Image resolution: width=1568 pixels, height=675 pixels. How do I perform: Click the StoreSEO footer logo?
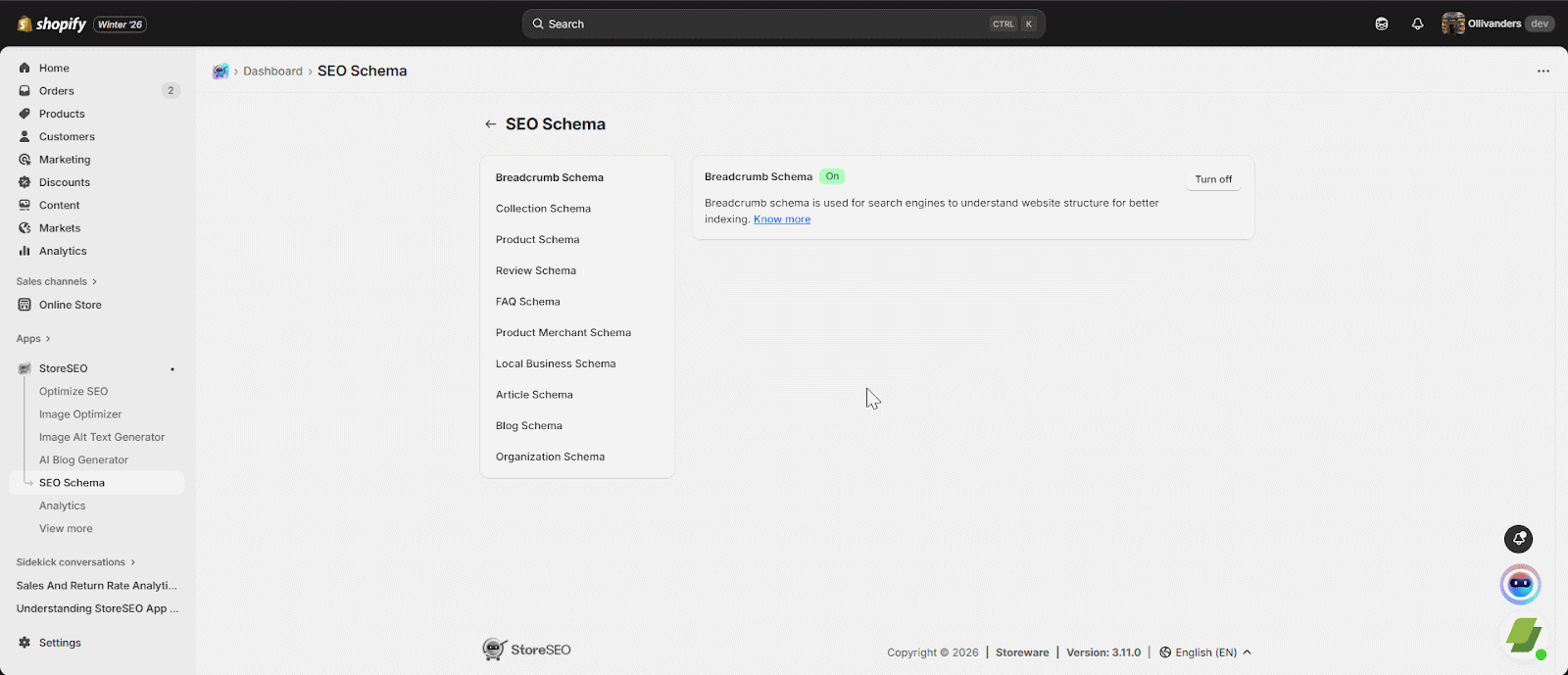[x=526, y=650]
